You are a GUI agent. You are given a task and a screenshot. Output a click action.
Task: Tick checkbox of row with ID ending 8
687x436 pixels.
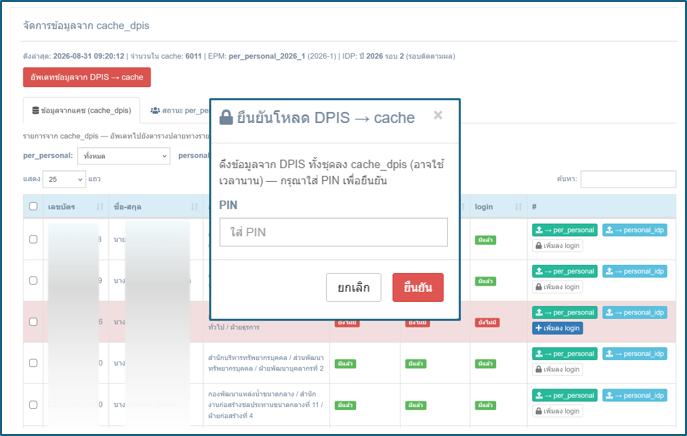point(33,239)
